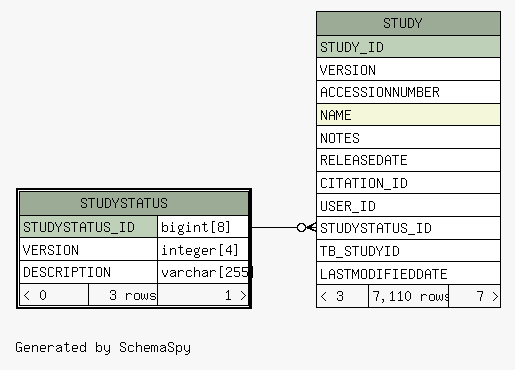
Task: Select the DESCRIPTION column in STUDYSTATUS
Action: [88, 272]
